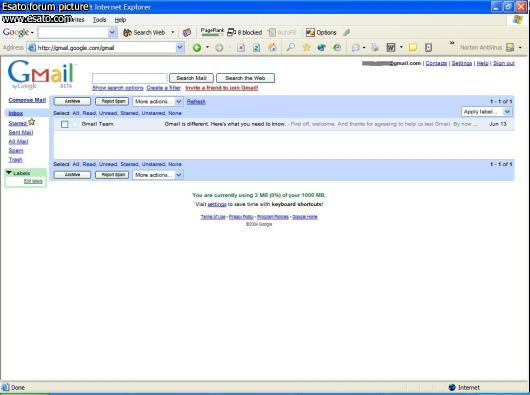The width and height of the screenshot is (530, 395).
Task: Tick the Gmail Team message checkbox
Action: point(65,124)
